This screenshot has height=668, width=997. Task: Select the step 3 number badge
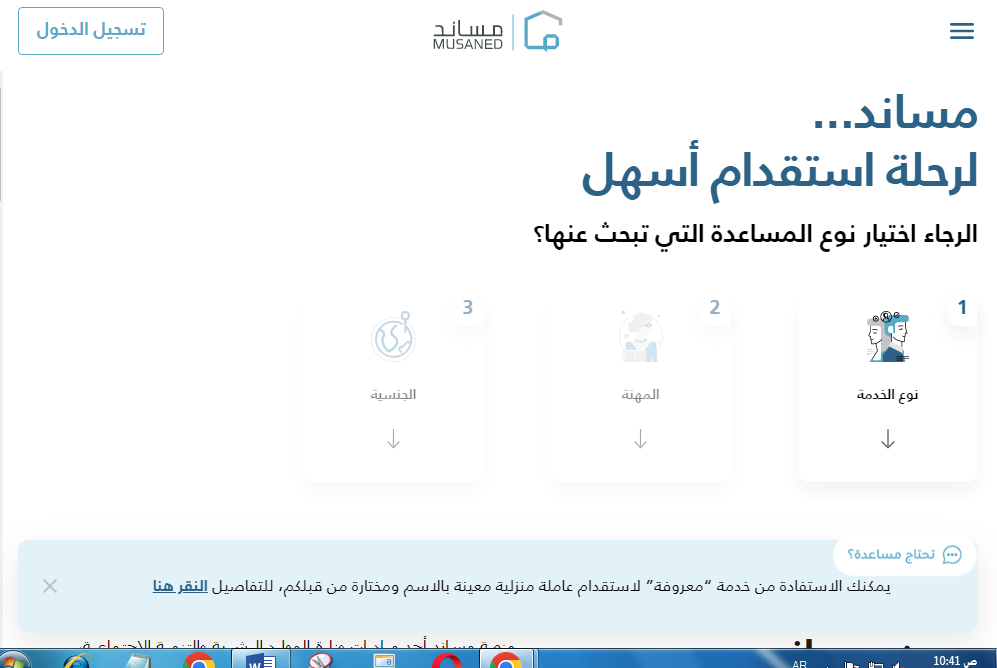click(x=467, y=308)
